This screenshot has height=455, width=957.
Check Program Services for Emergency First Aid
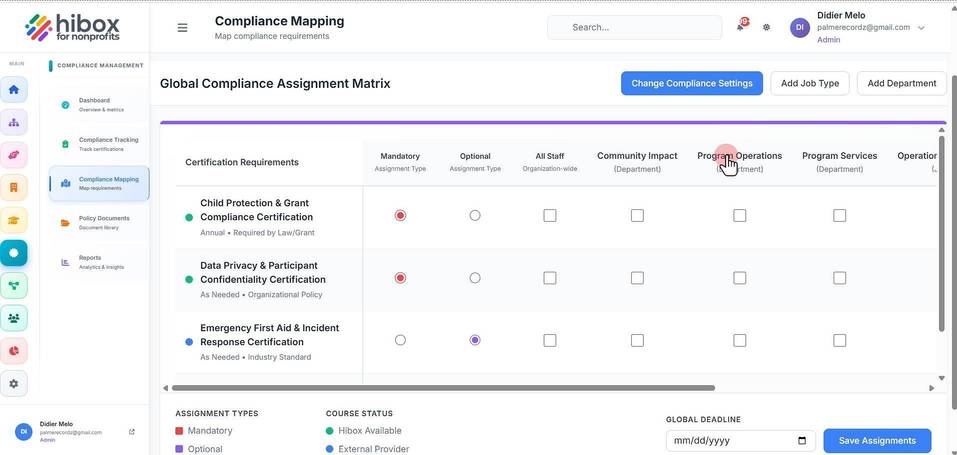840,340
